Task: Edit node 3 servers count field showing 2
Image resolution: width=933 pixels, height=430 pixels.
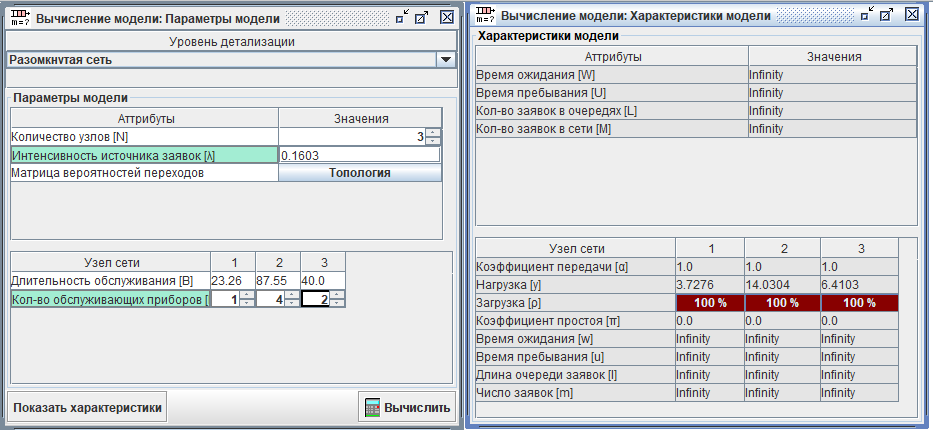Action: pos(316,300)
